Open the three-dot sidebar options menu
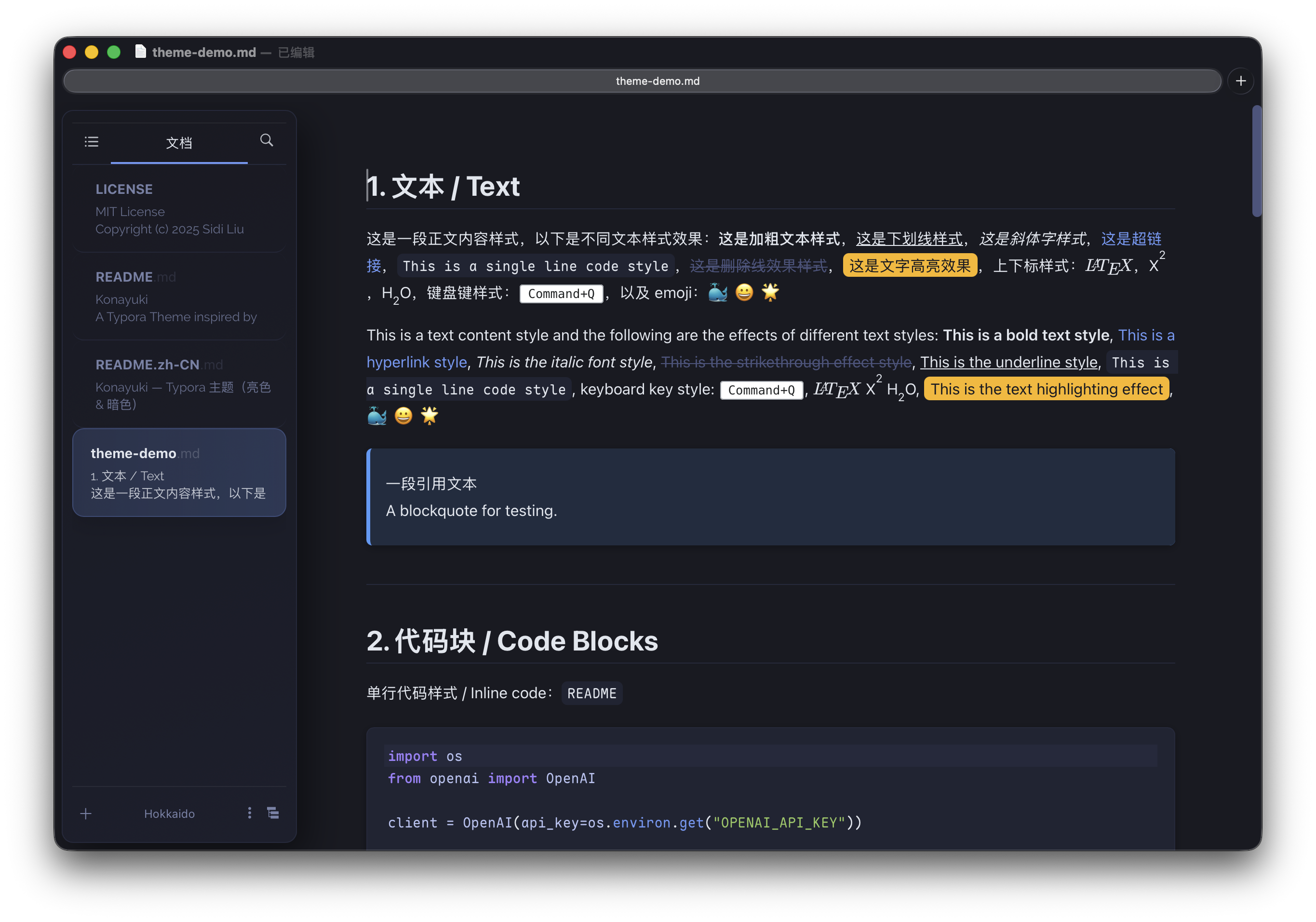Image resolution: width=1316 pixels, height=922 pixels. (x=249, y=813)
